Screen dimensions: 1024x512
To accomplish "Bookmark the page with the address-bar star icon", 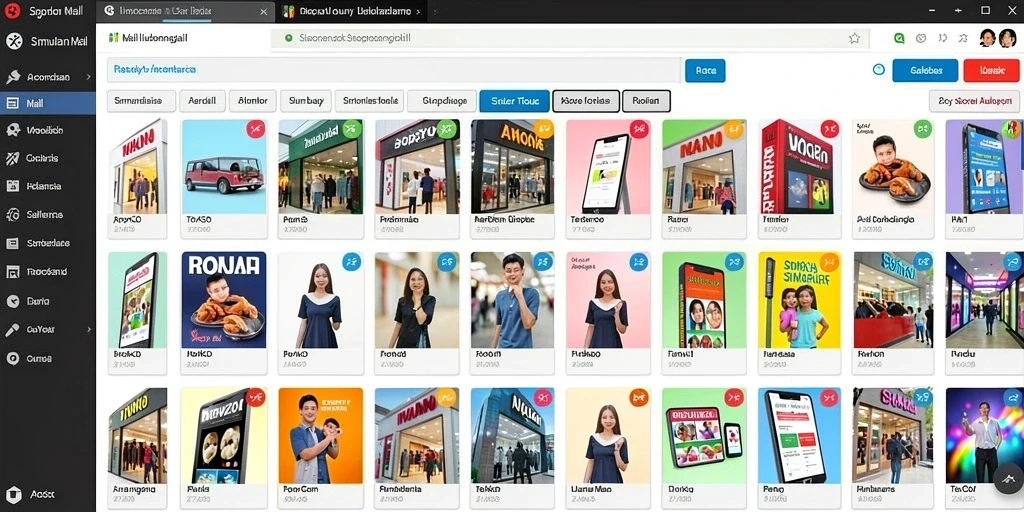I will pos(854,39).
